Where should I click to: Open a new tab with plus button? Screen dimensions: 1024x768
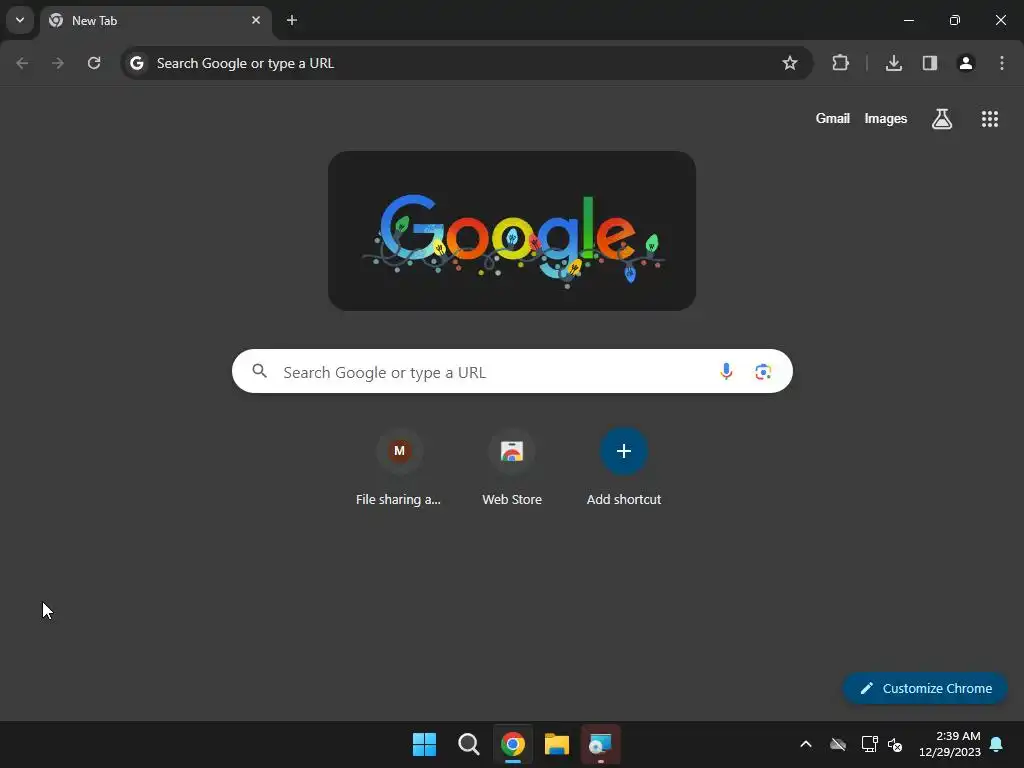click(x=292, y=20)
